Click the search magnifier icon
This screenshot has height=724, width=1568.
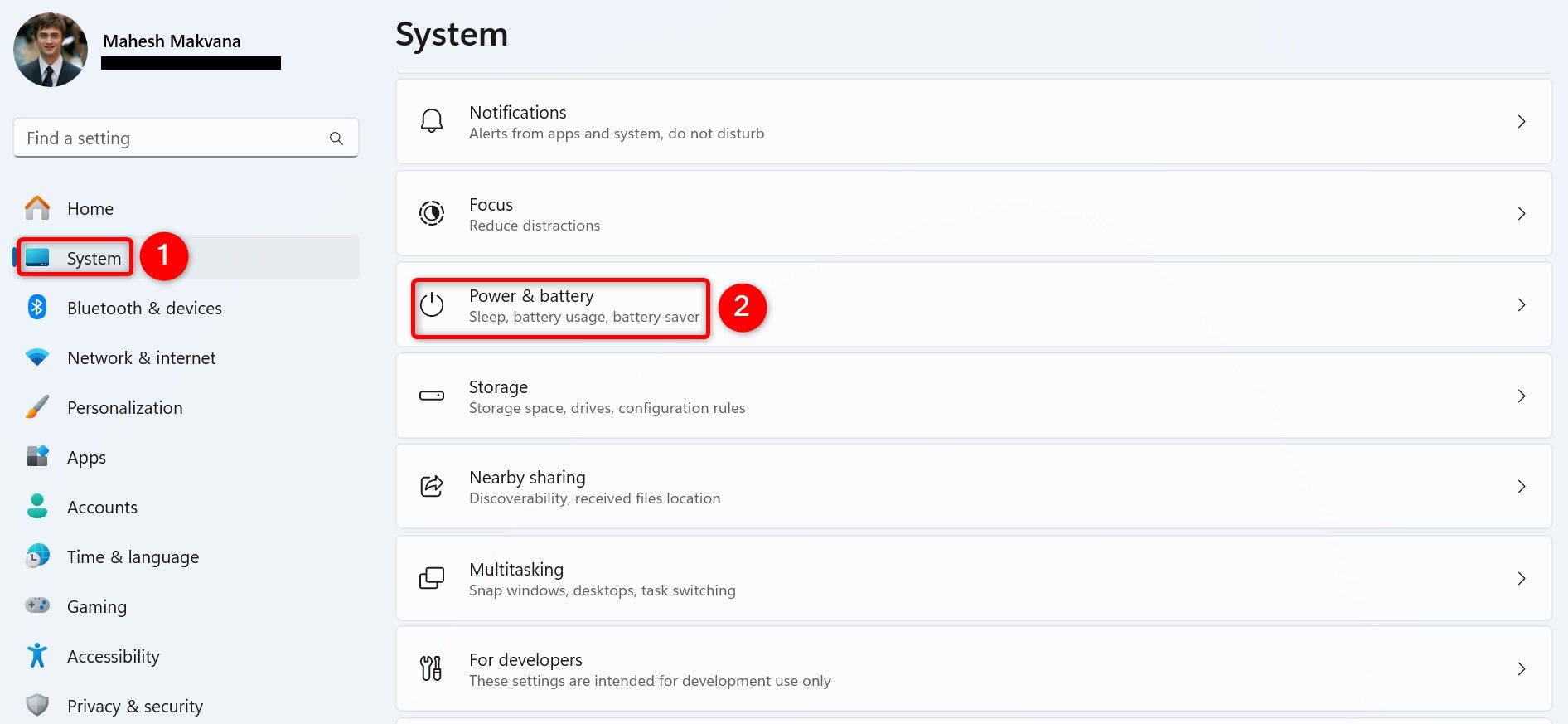coord(336,138)
